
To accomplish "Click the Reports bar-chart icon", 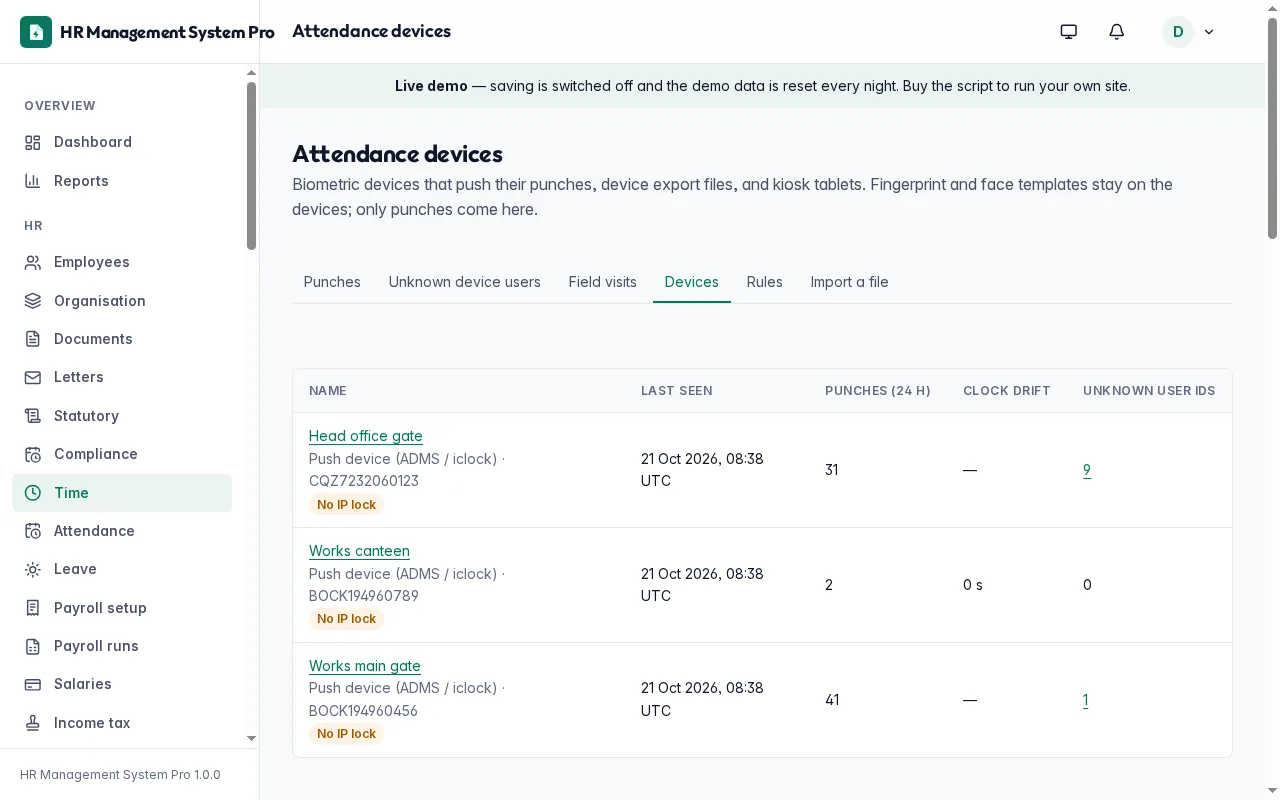I will pyautogui.click(x=33, y=181).
